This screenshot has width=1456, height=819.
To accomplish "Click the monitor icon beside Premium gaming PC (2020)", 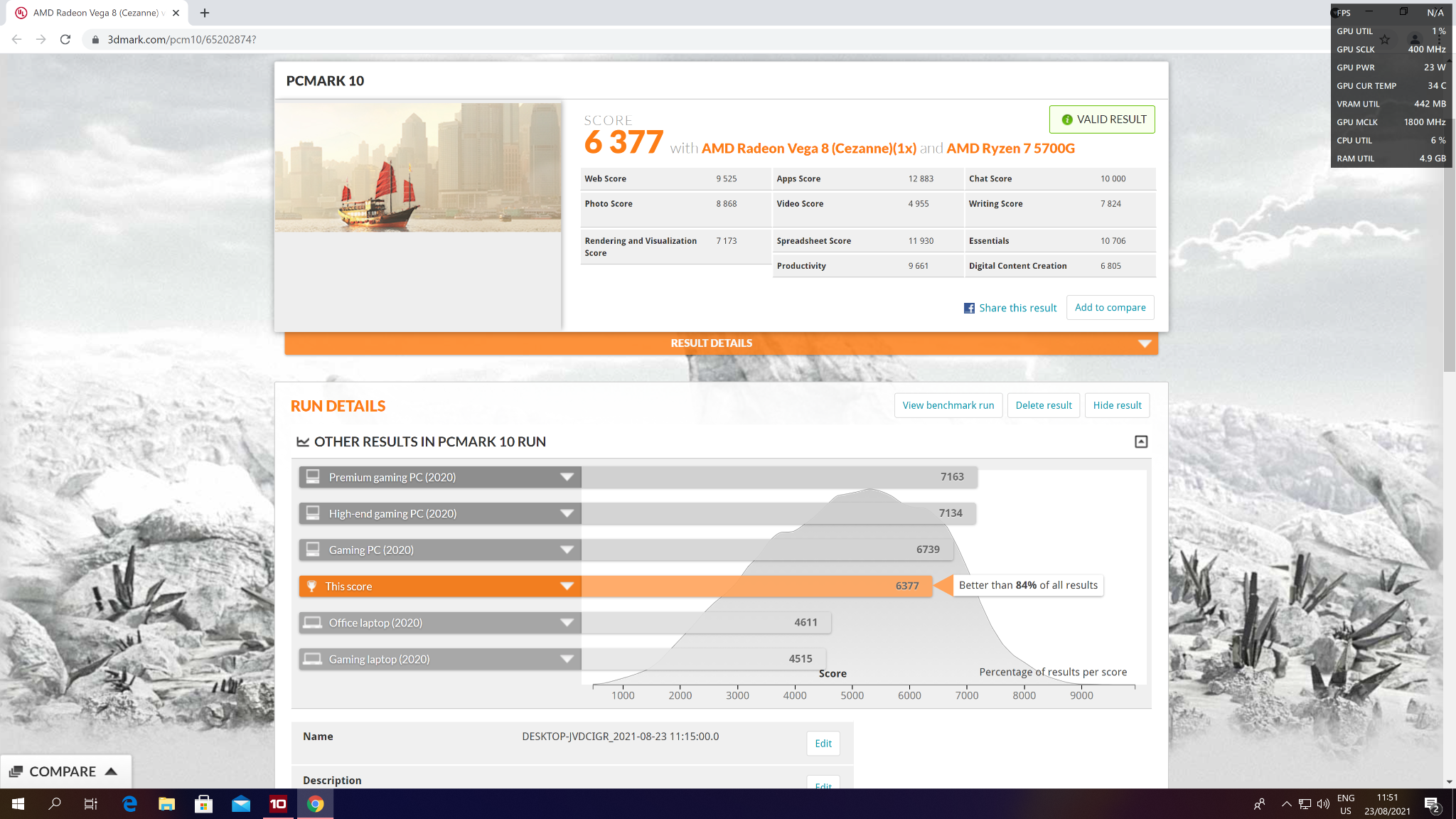I will (x=313, y=477).
